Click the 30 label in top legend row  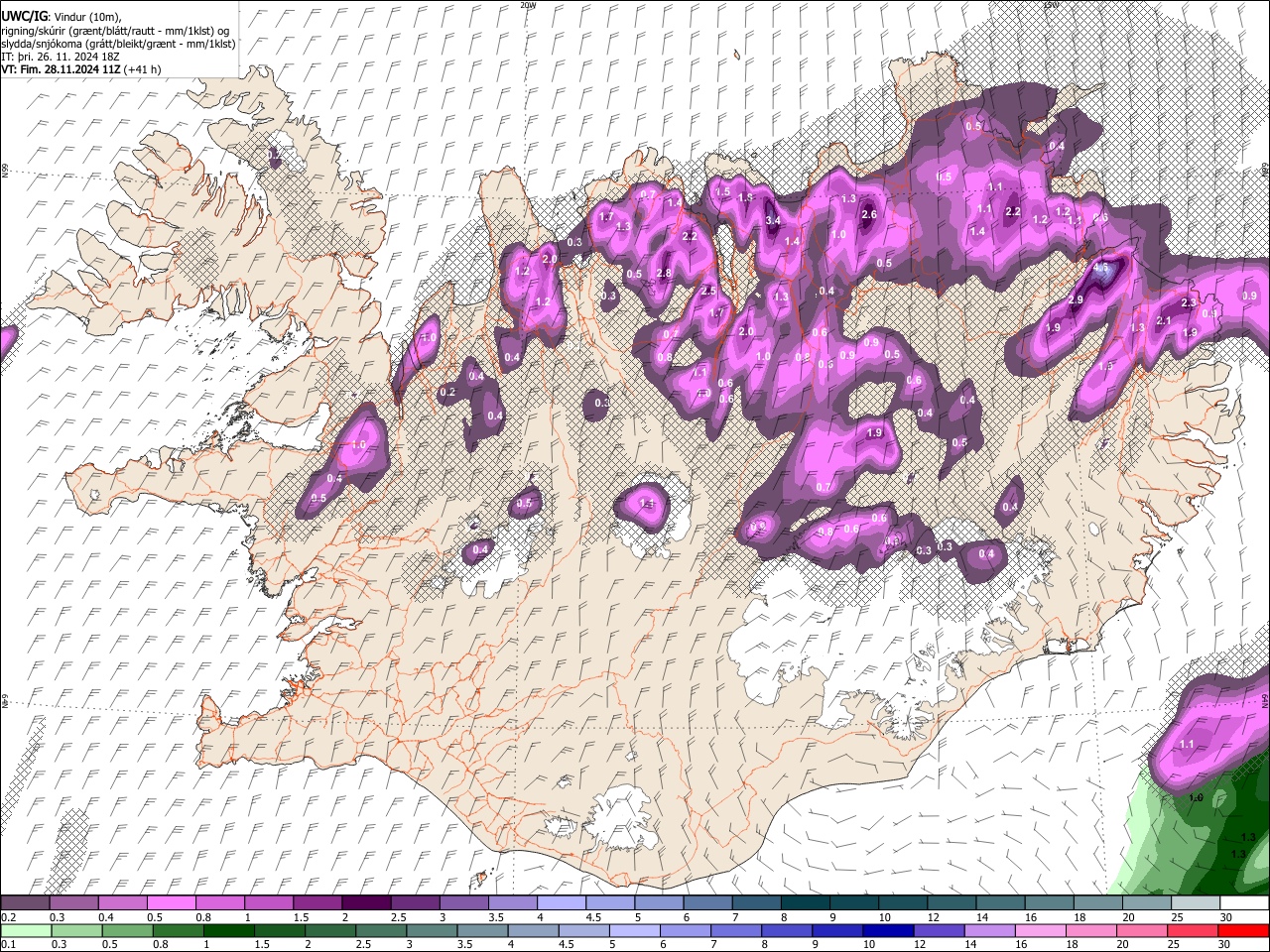[x=1226, y=917]
